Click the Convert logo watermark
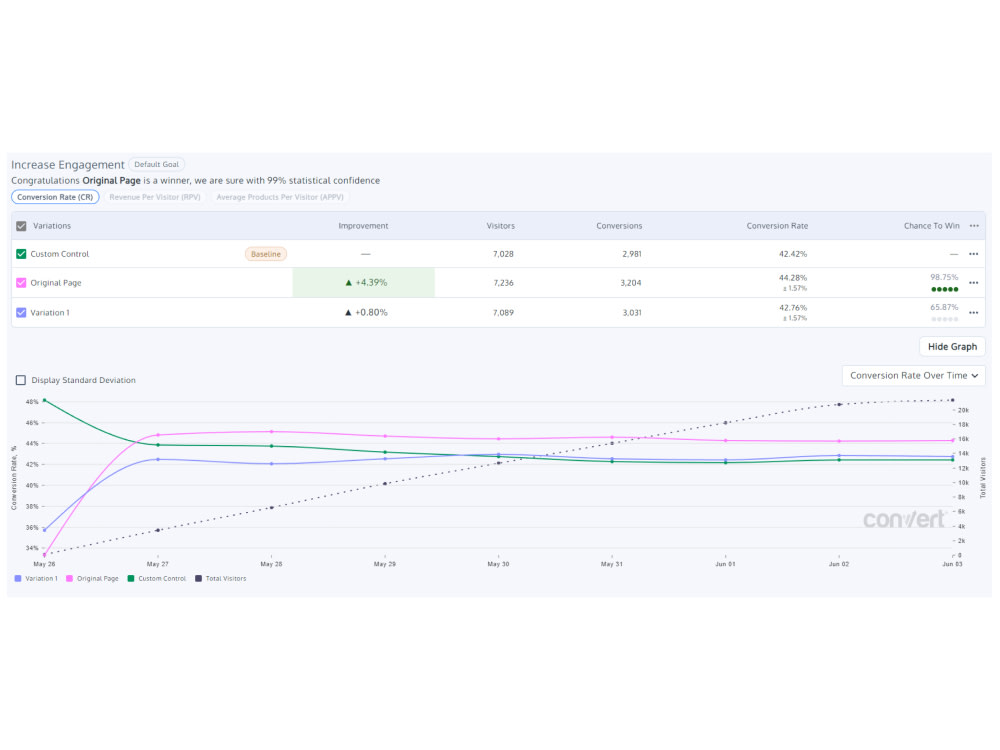Viewport: 1000px width, 750px height. 904,519
